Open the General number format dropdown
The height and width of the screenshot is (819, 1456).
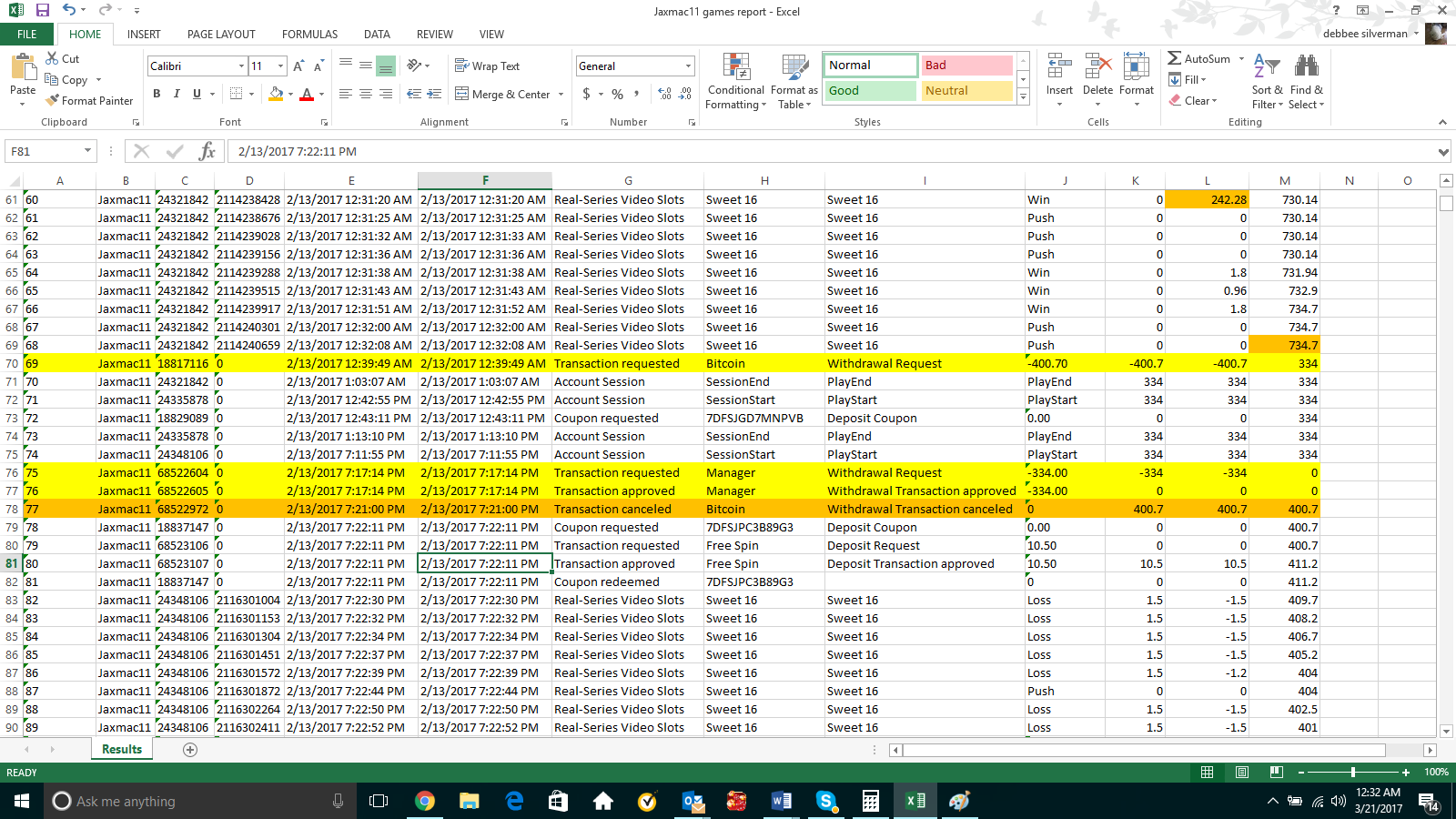coord(688,66)
